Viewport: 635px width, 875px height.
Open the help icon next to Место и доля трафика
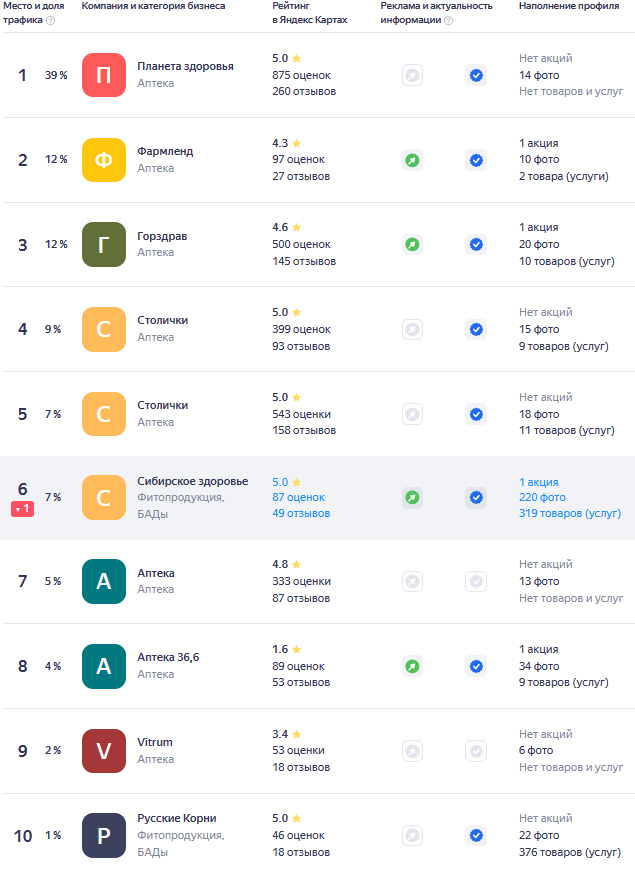pos(50,21)
